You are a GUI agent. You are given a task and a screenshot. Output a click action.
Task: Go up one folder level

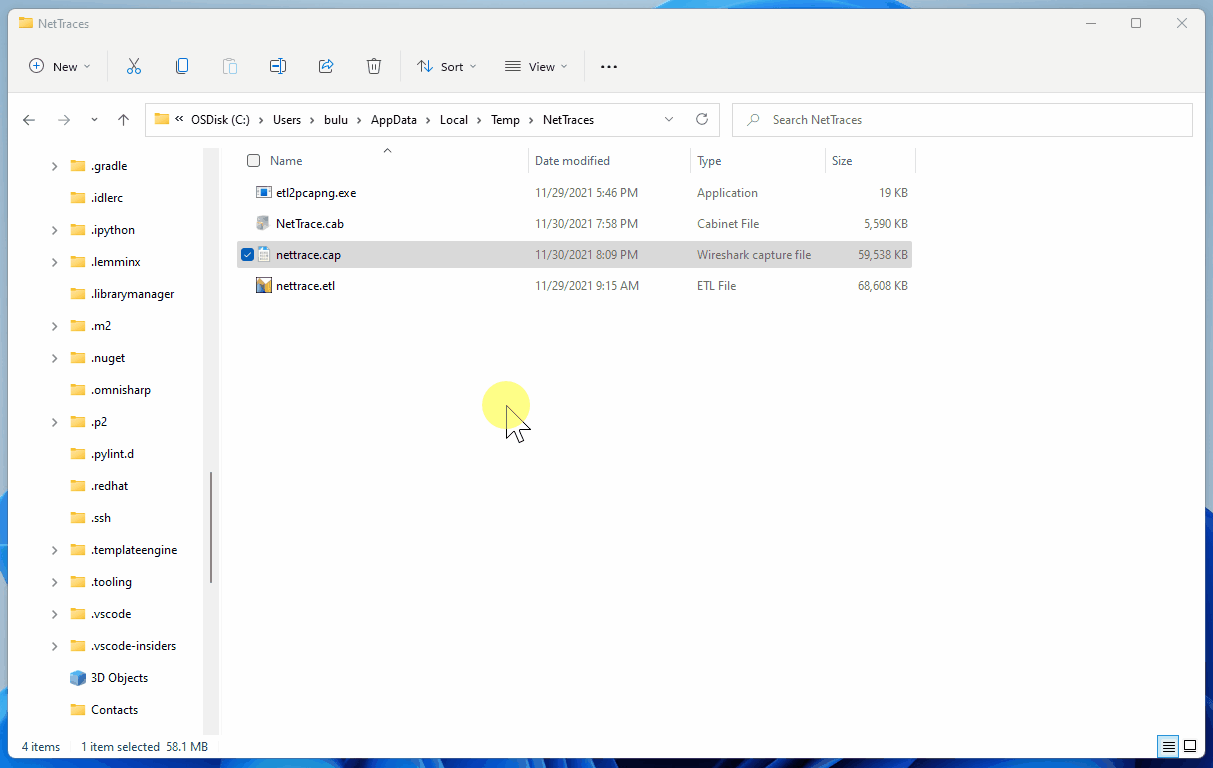click(124, 120)
